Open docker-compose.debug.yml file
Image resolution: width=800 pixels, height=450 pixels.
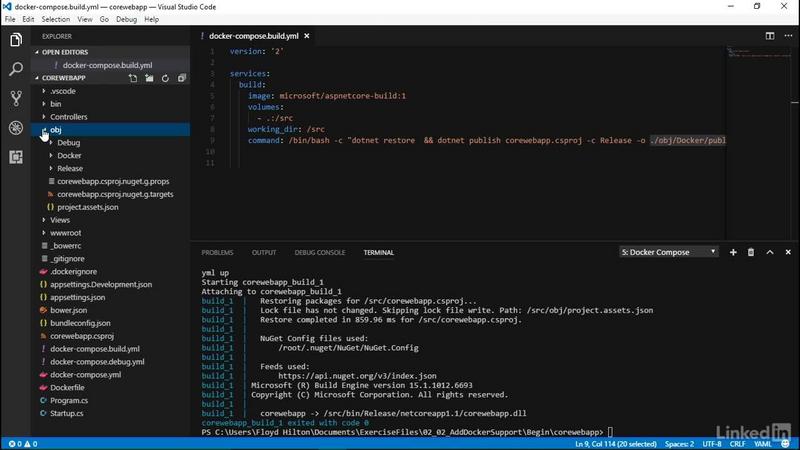[x=97, y=362]
